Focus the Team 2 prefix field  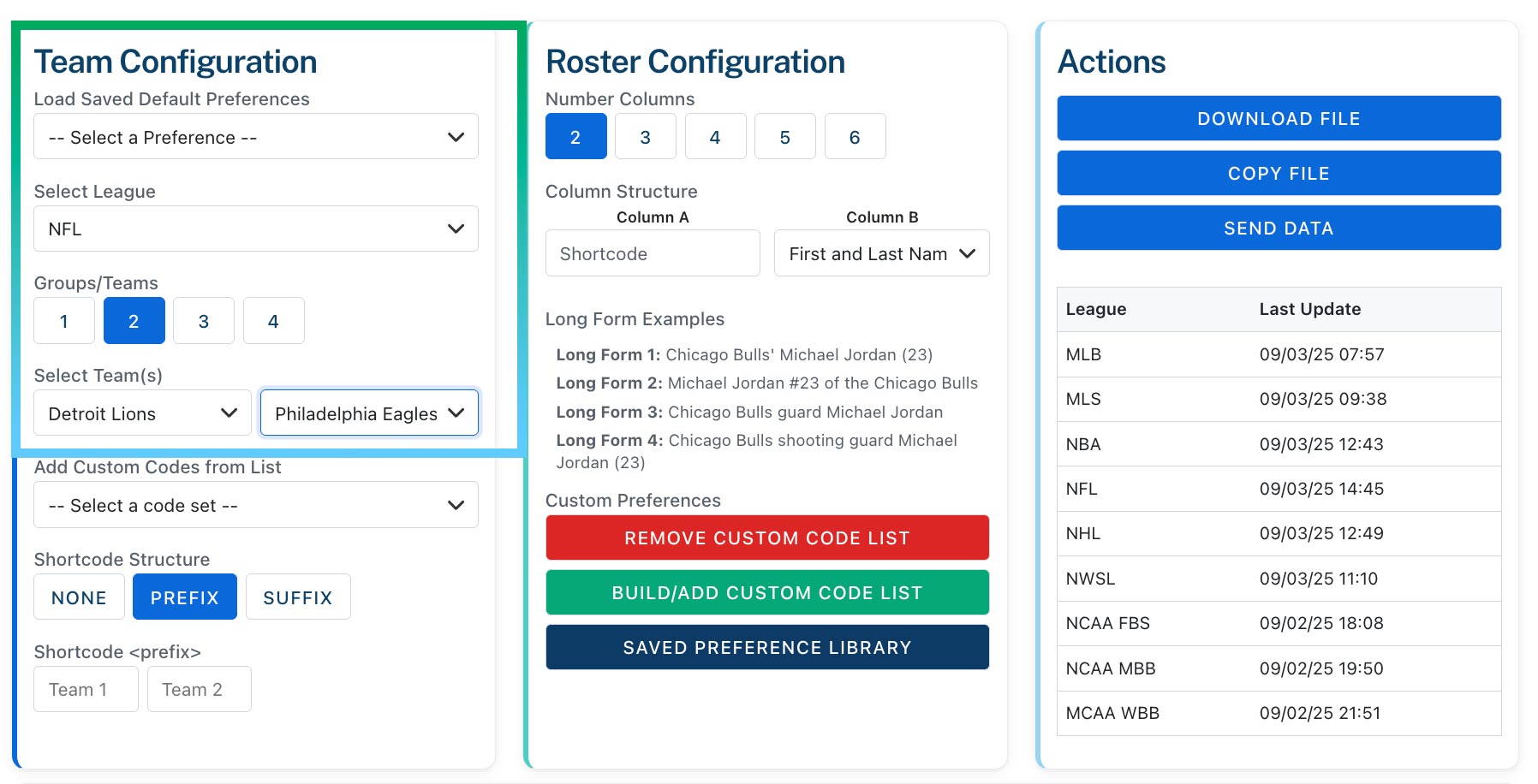pyautogui.click(x=199, y=689)
